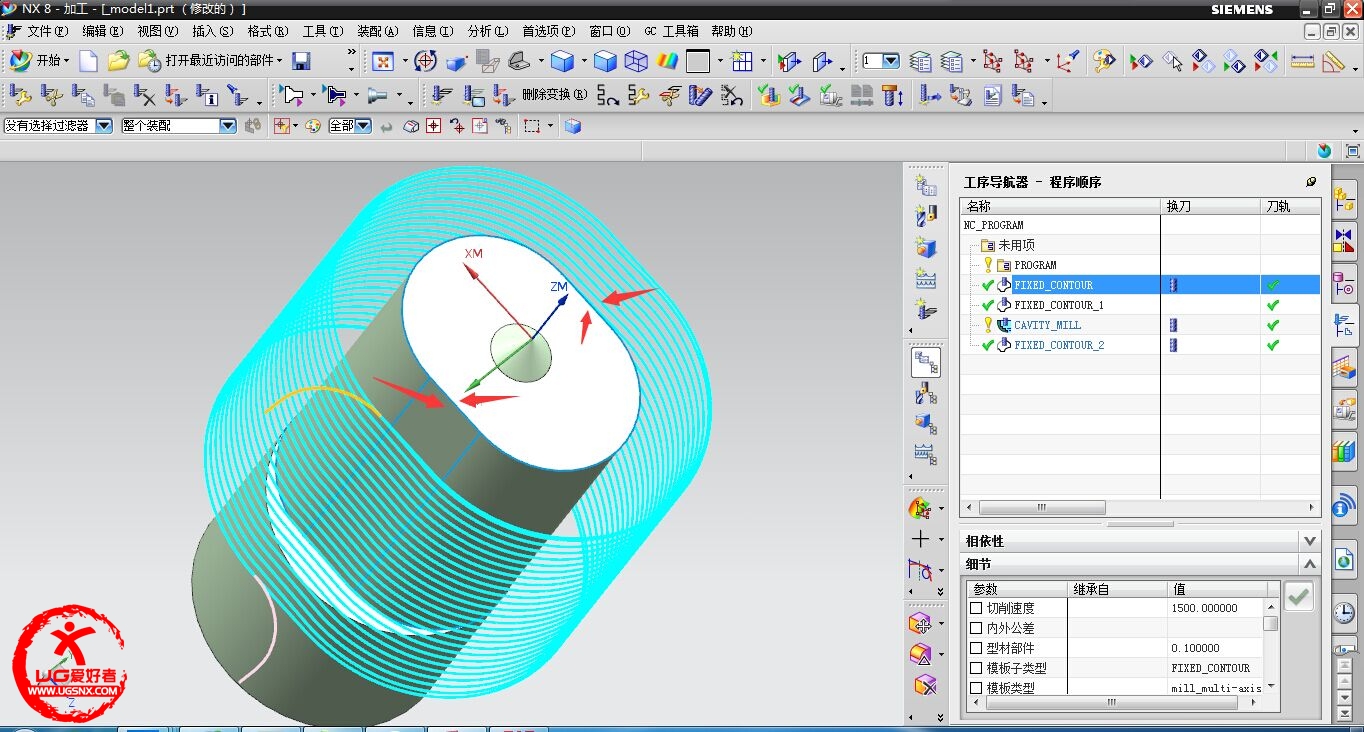Screen dimensions: 1364x732
Task: Open the work layer number dropdown
Action: tap(890, 62)
